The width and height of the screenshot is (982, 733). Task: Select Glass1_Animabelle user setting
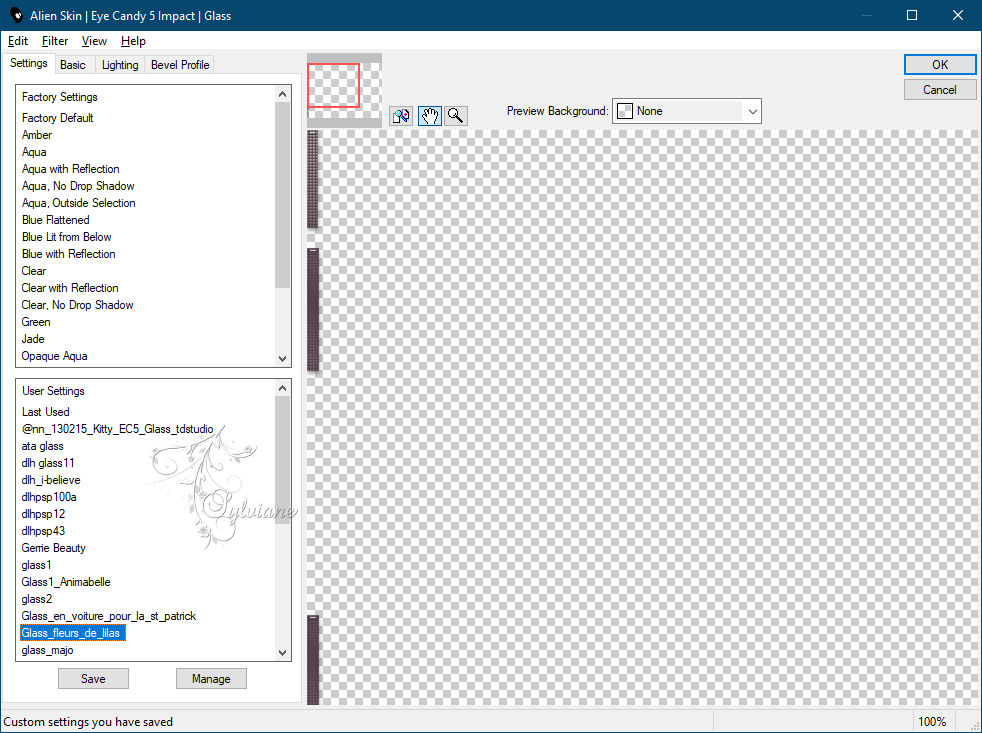(66, 581)
